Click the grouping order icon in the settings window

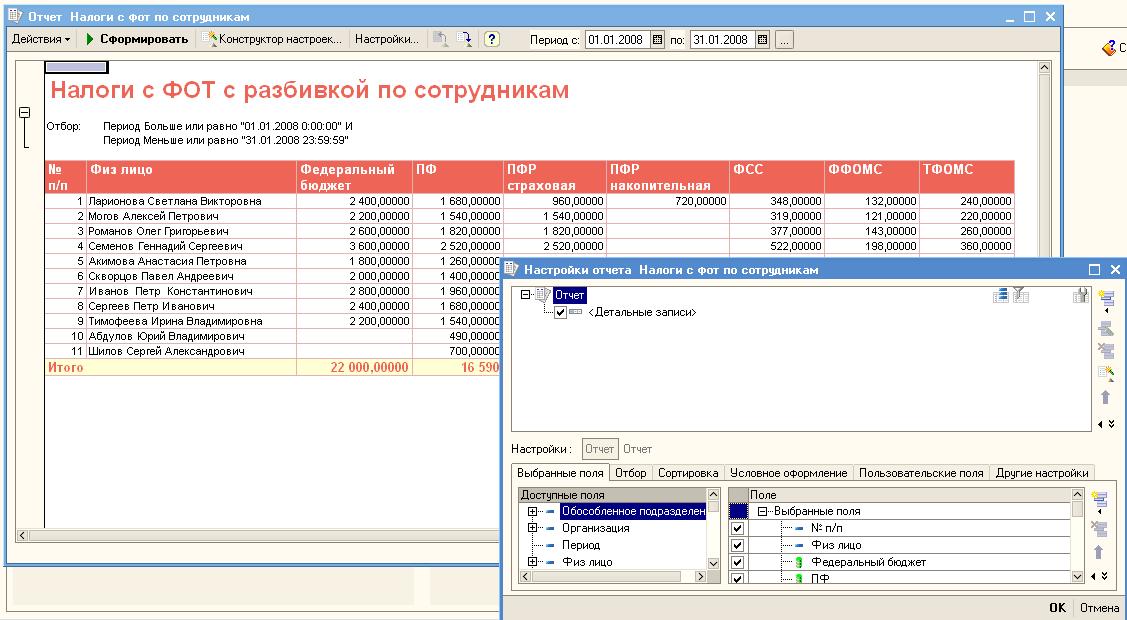(x=999, y=296)
